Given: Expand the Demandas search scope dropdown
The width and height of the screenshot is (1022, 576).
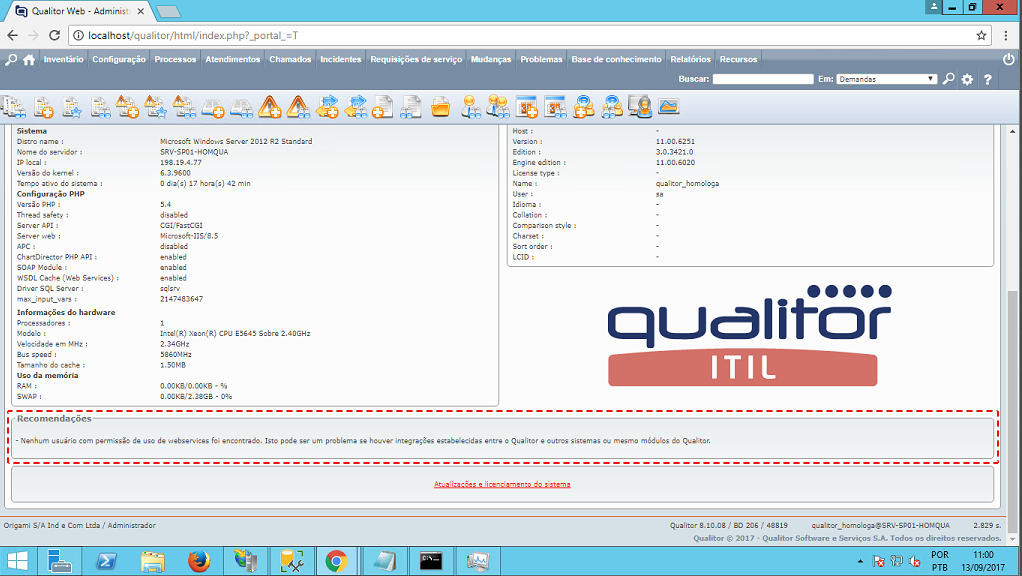Looking at the screenshot, I should 886,79.
